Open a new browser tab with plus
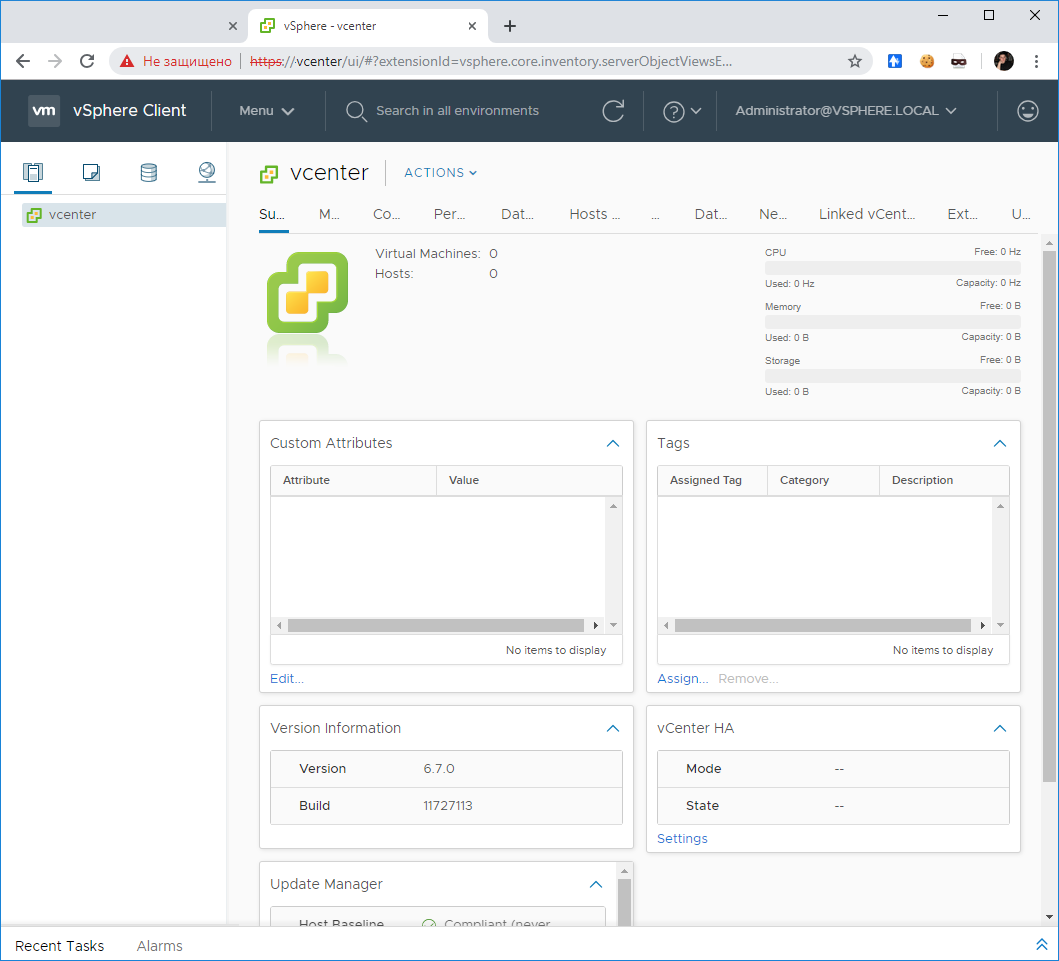This screenshot has width=1059, height=961. (x=510, y=26)
